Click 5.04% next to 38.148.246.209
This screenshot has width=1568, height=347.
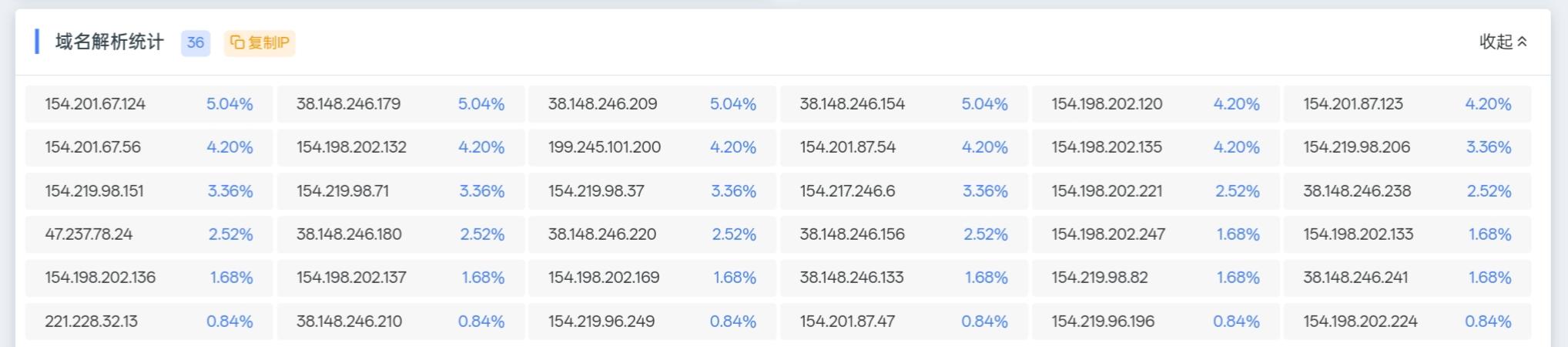(x=732, y=104)
